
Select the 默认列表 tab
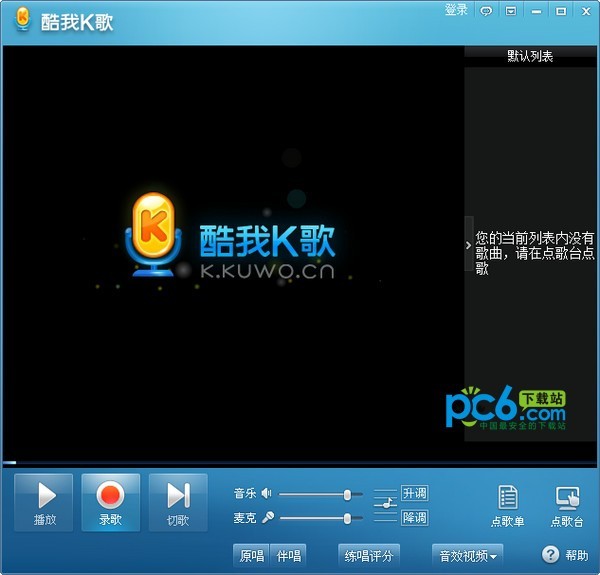[530, 56]
